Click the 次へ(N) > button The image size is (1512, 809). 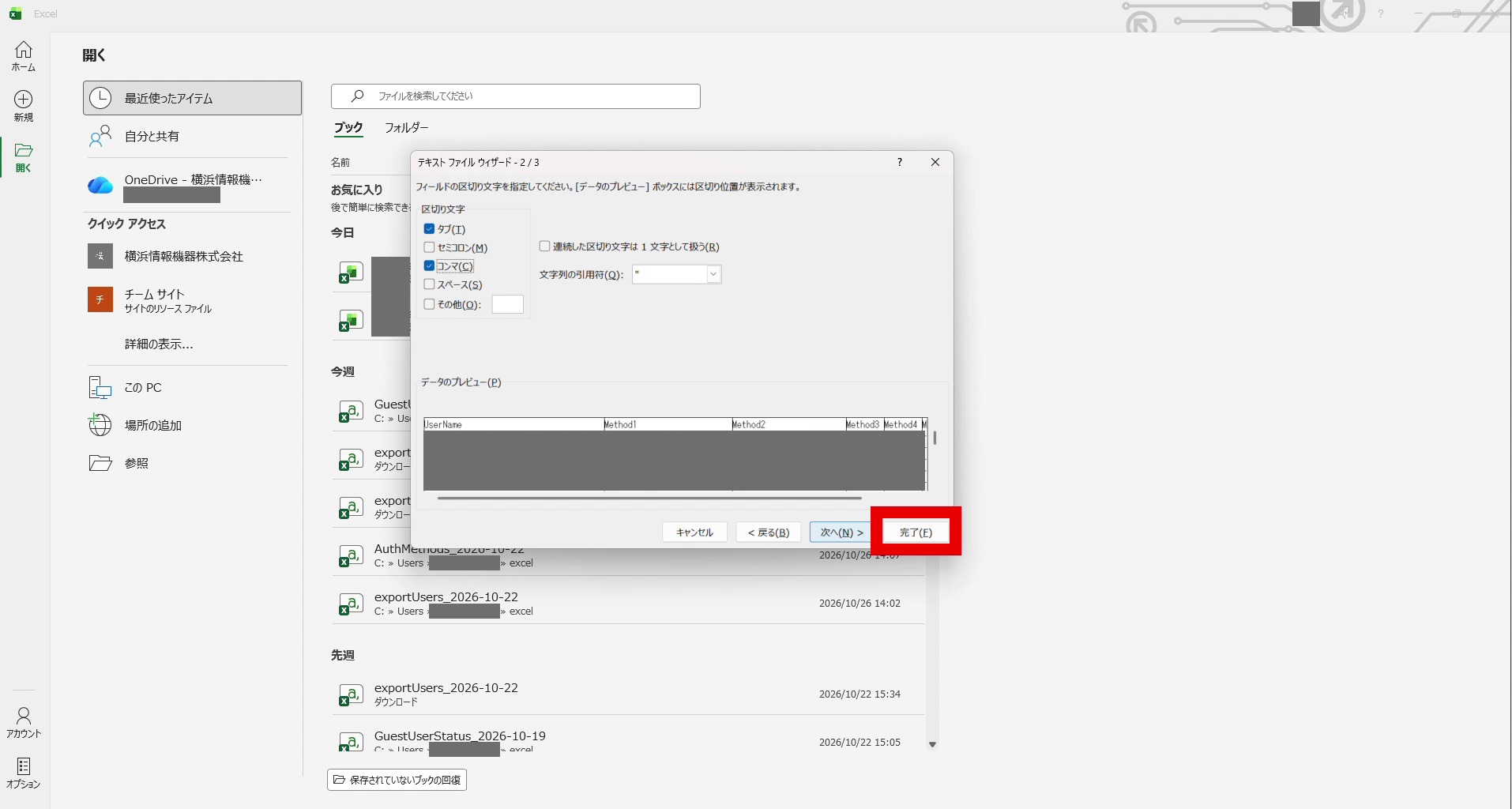pyautogui.click(x=842, y=532)
